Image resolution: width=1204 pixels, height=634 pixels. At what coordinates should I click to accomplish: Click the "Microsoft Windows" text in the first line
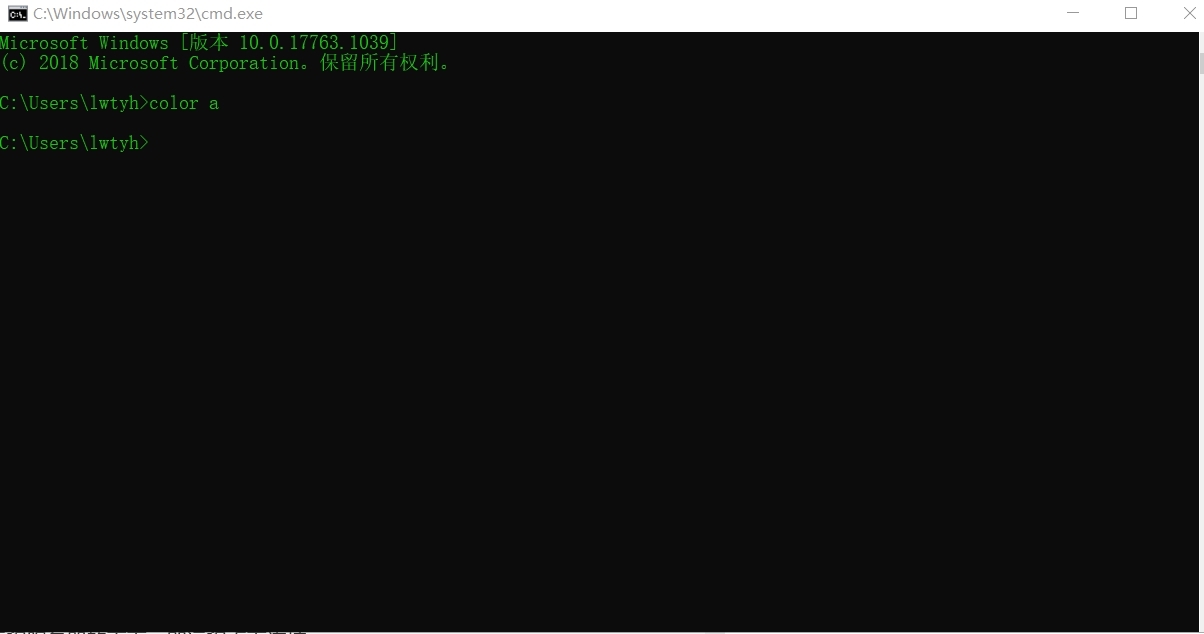click(x=84, y=43)
